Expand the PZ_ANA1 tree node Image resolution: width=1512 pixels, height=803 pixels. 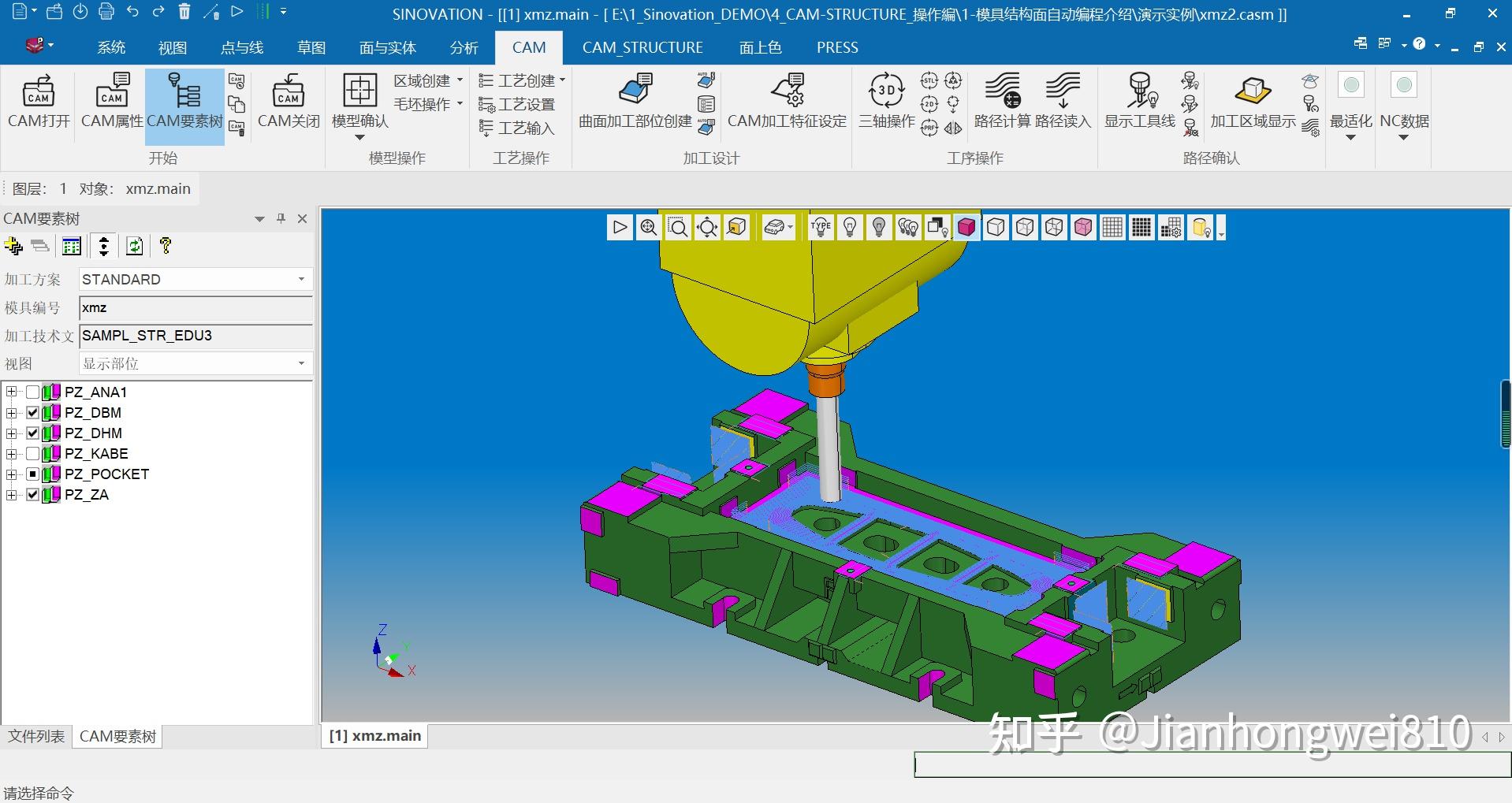coord(11,392)
